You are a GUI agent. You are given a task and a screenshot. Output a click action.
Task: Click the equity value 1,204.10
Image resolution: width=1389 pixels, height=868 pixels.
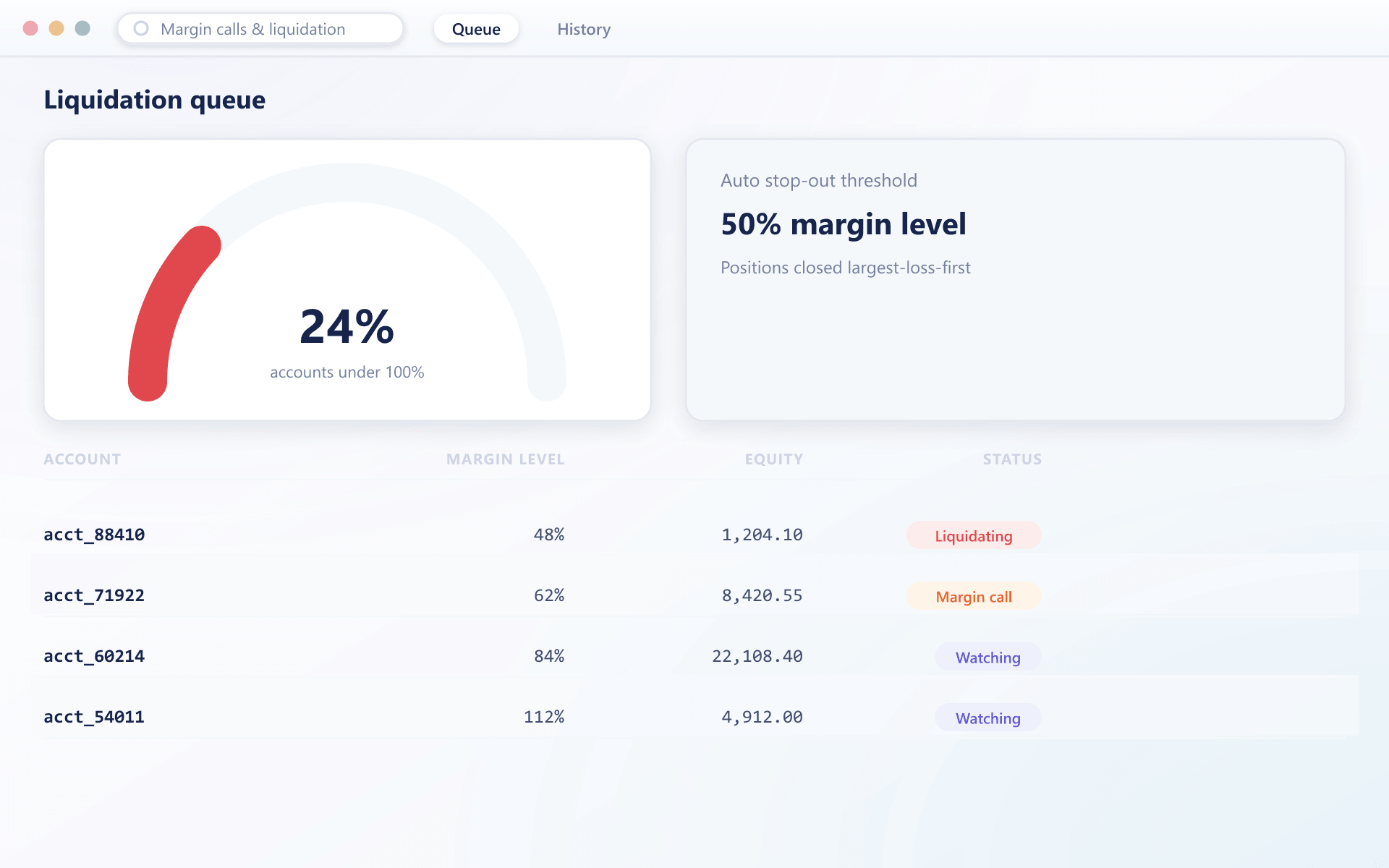point(763,535)
